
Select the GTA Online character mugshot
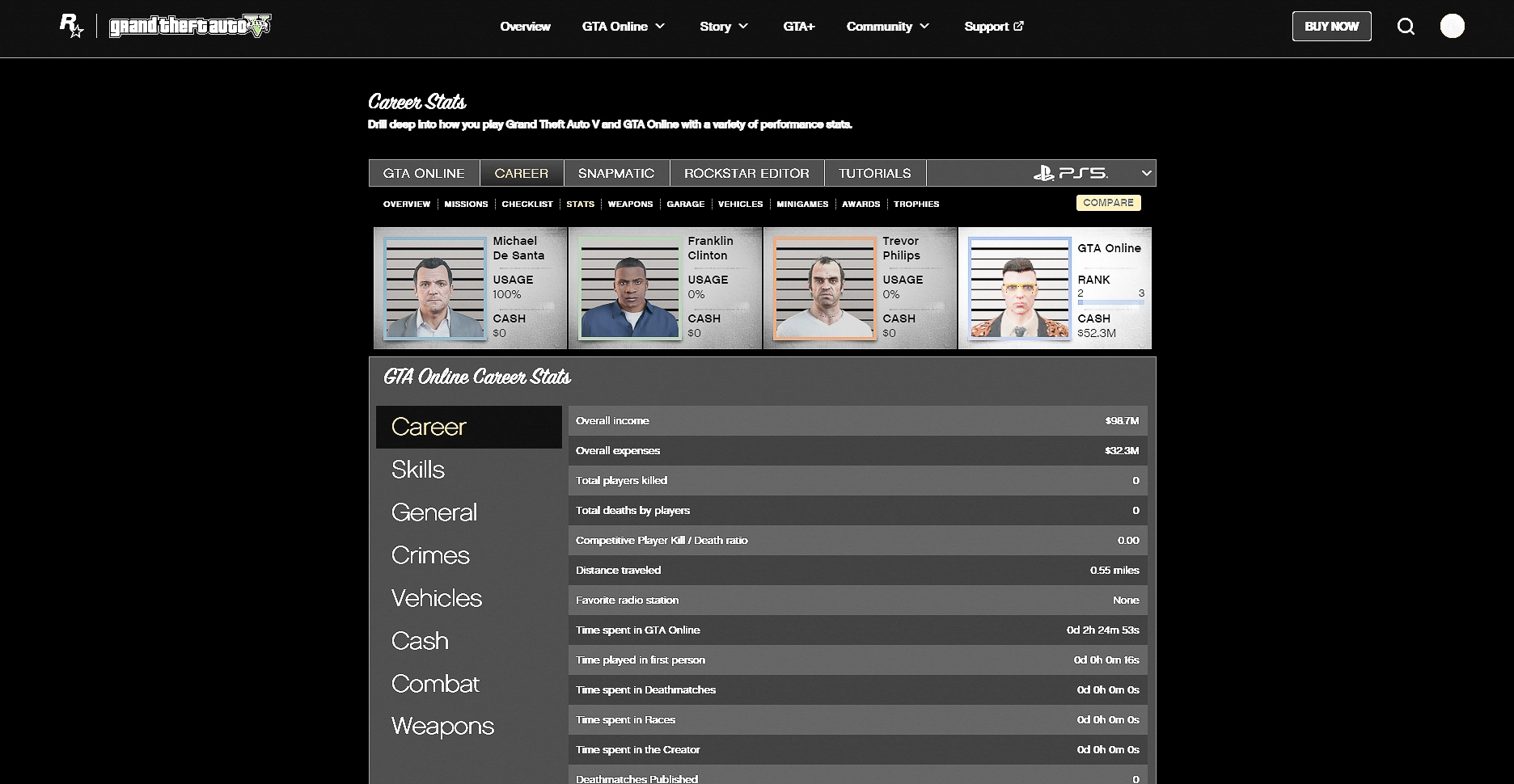(x=1019, y=289)
